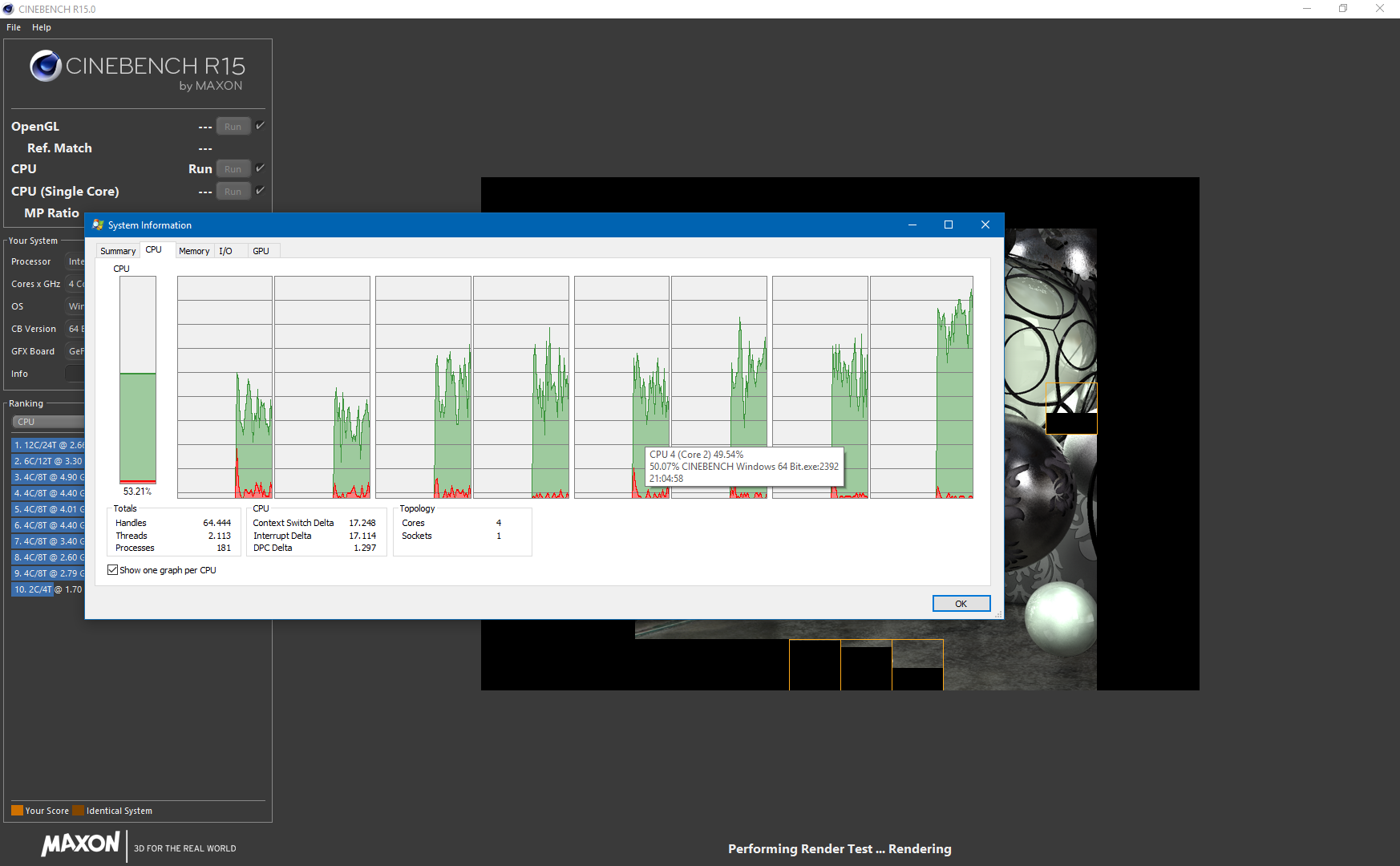Click the MAXON logo at bottom
Image resolution: width=1400 pixels, height=866 pixels.
click(81, 844)
